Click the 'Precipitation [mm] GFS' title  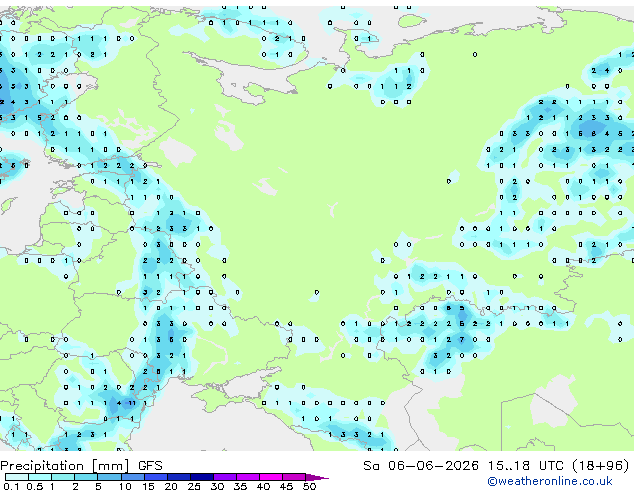pyautogui.click(x=81, y=466)
